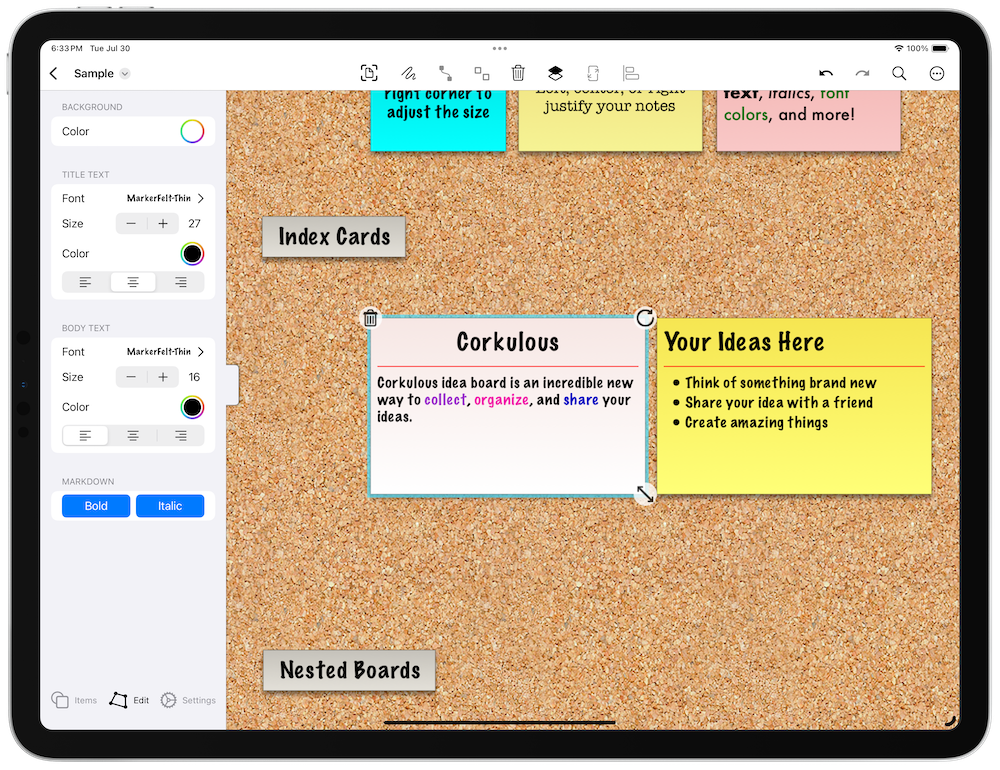
Task: Delete the Corkulous card via trash handle
Action: coord(370,318)
